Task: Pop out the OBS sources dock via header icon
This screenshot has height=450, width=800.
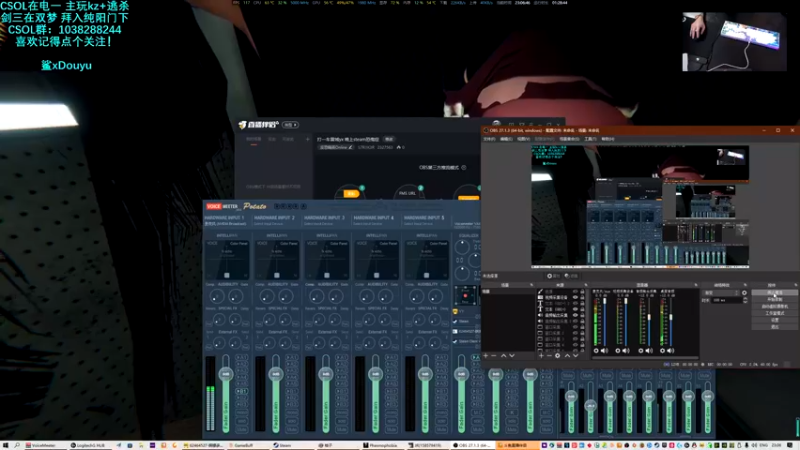Action: tap(586, 285)
